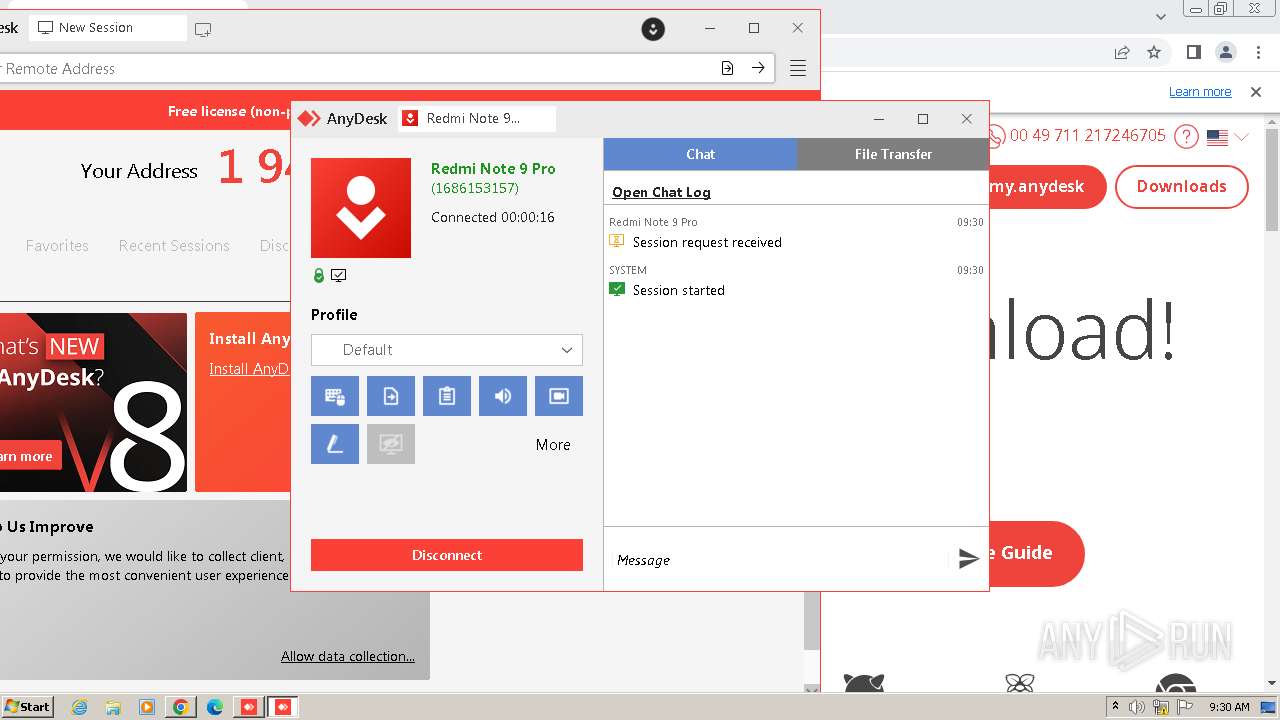Open US flag language dropdown
This screenshot has height=720, width=1280.
[1227, 137]
